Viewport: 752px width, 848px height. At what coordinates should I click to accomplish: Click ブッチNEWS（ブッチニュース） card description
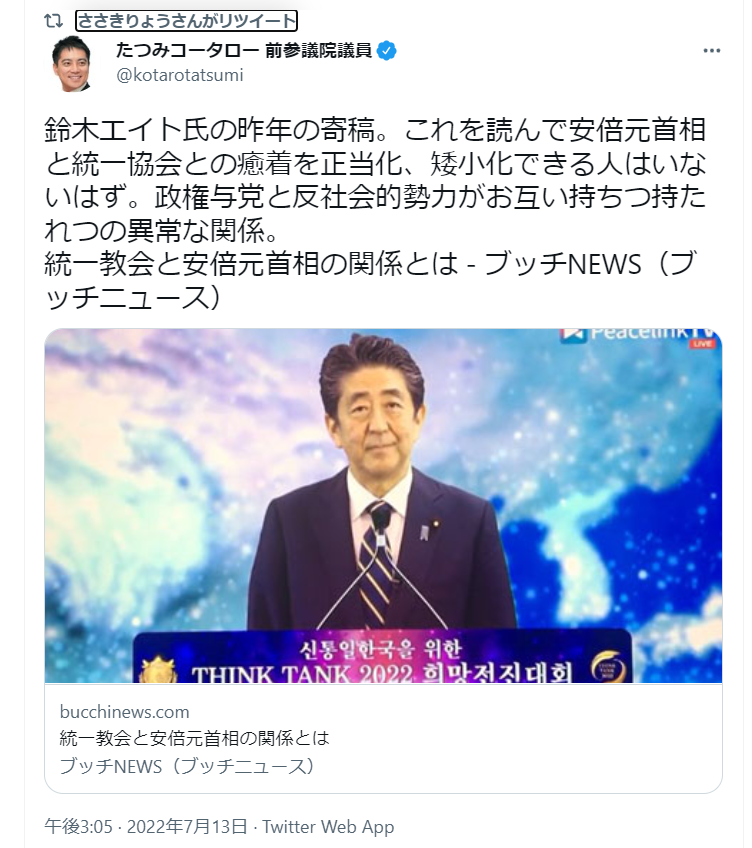(187, 766)
